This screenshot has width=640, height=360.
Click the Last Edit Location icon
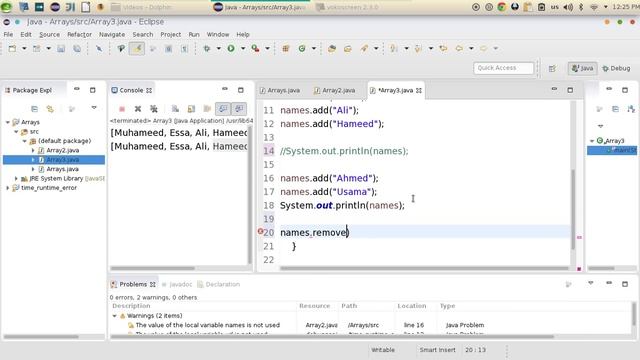click(x=443, y=49)
